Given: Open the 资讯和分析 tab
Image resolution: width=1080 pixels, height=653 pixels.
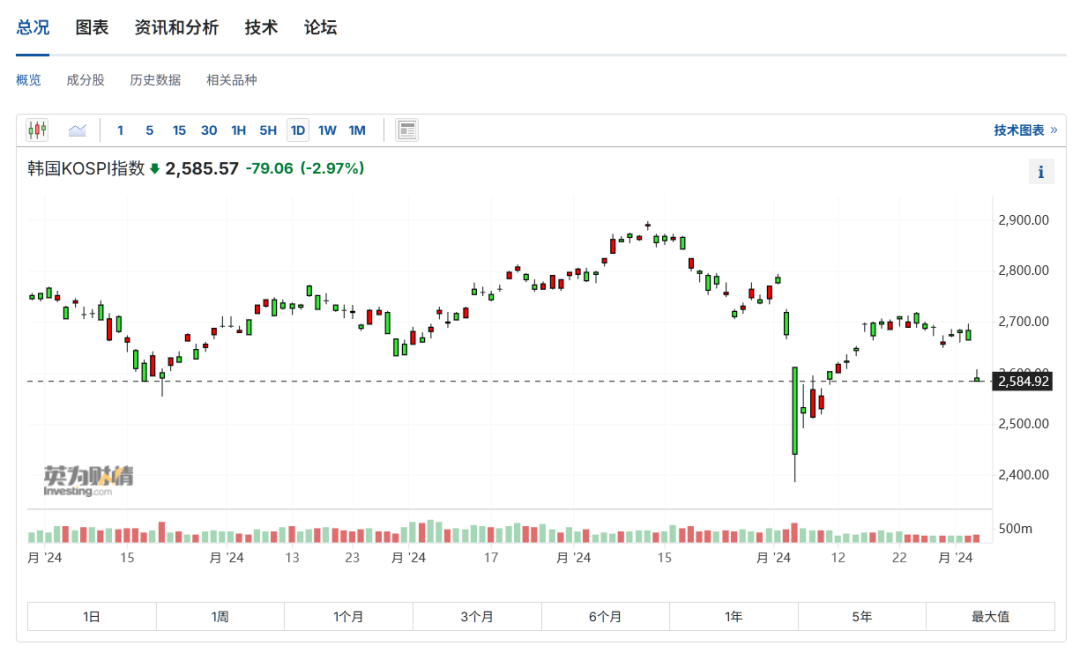Looking at the screenshot, I should pyautogui.click(x=176, y=28).
